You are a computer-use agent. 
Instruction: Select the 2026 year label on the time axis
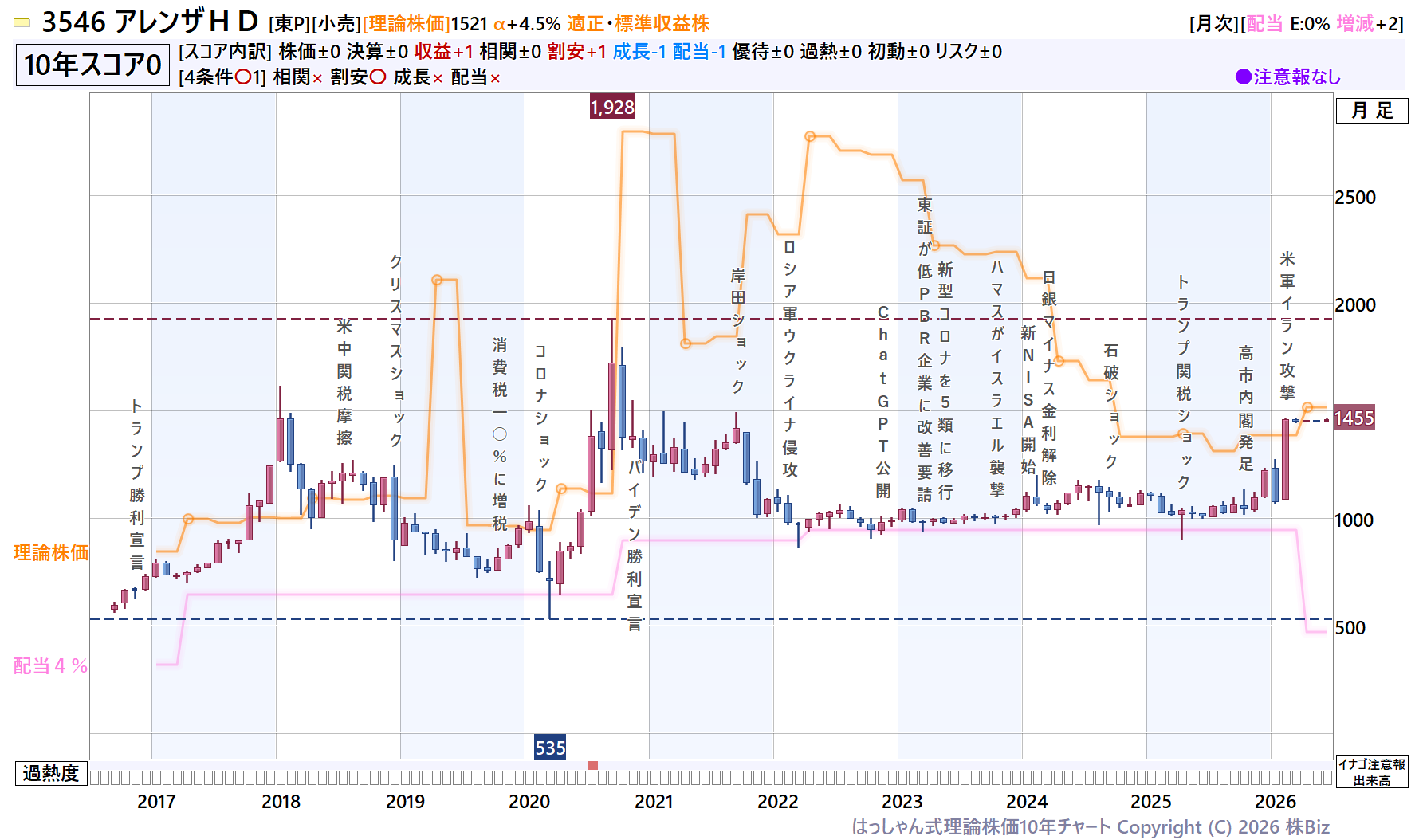[1276, 802]
